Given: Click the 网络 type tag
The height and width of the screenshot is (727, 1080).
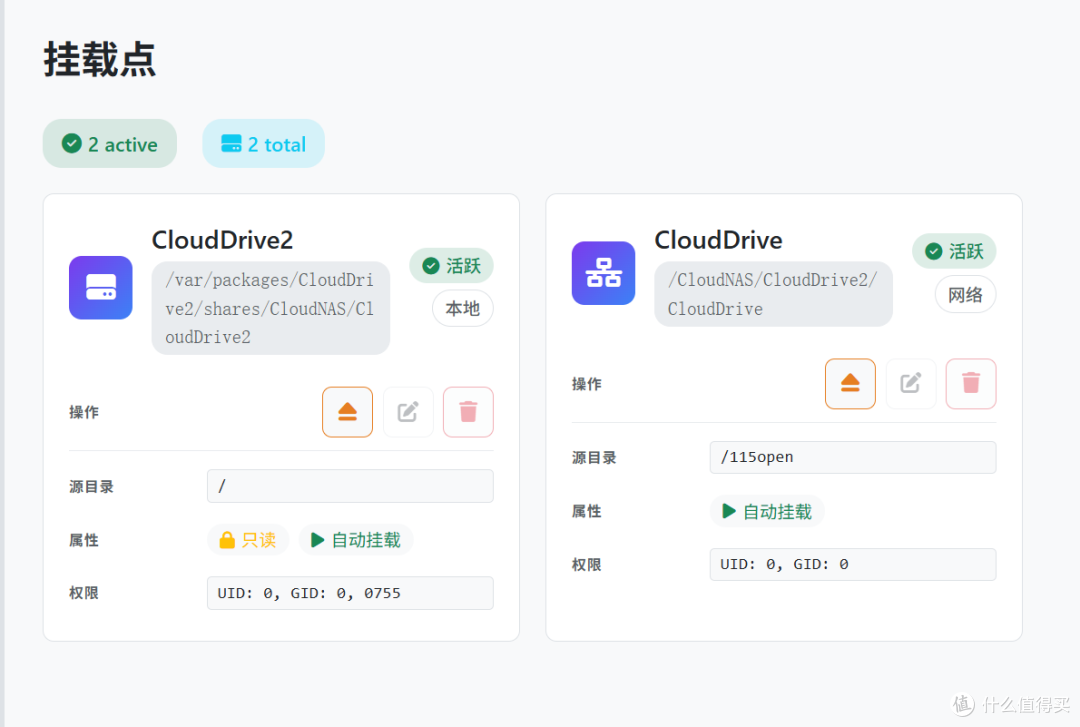Looking at the screenshot, I should (966, 294).
